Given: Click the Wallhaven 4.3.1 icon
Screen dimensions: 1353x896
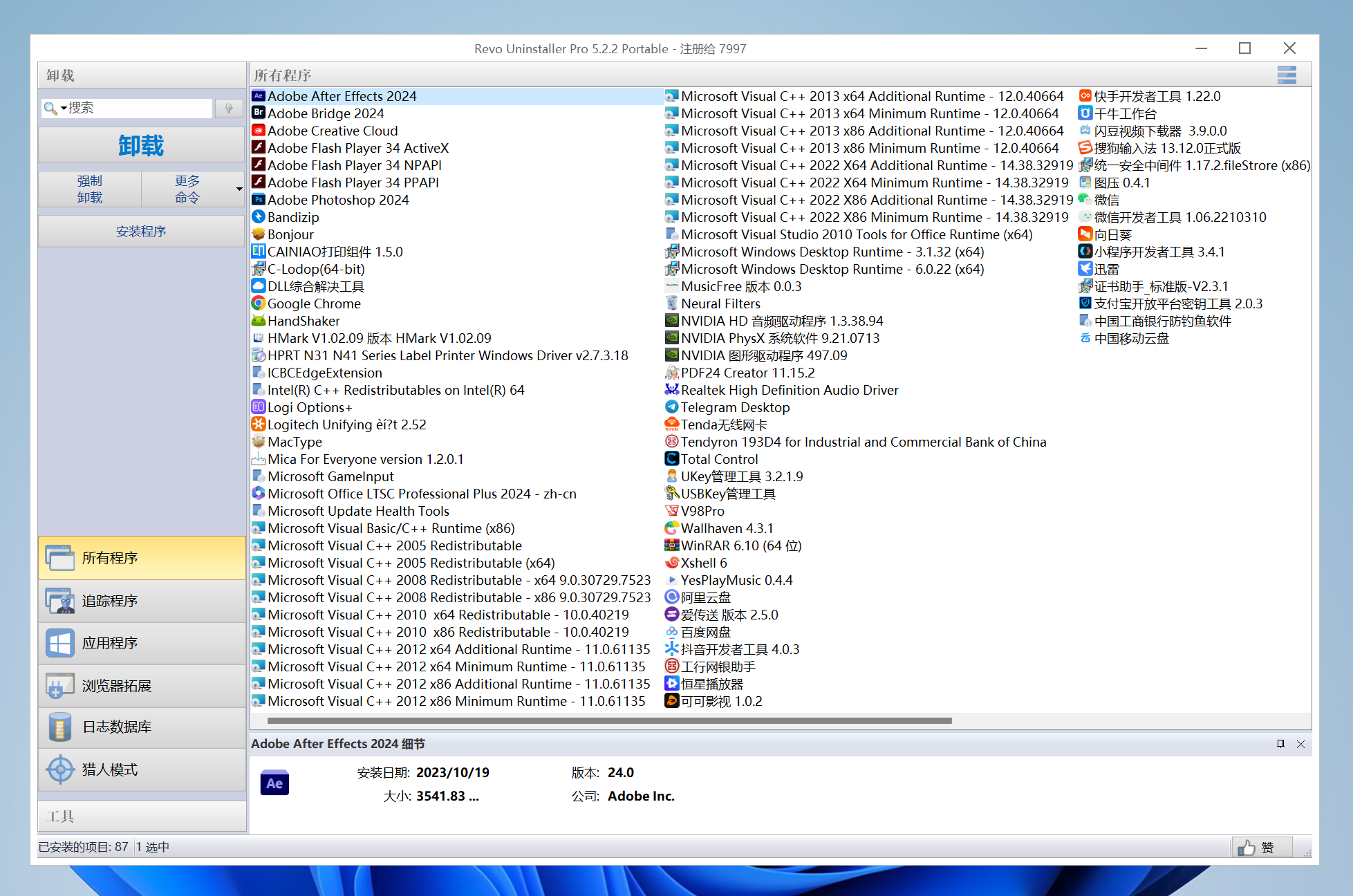Looking at the screenshot, I should 671,528.
